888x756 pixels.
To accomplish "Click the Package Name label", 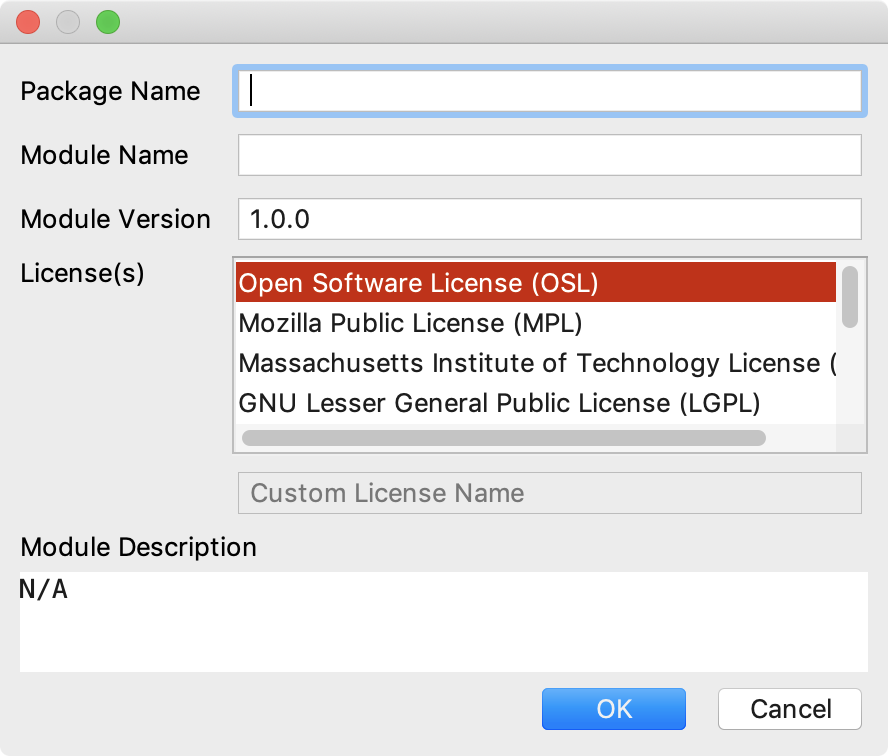I will [x=110, y=91].
